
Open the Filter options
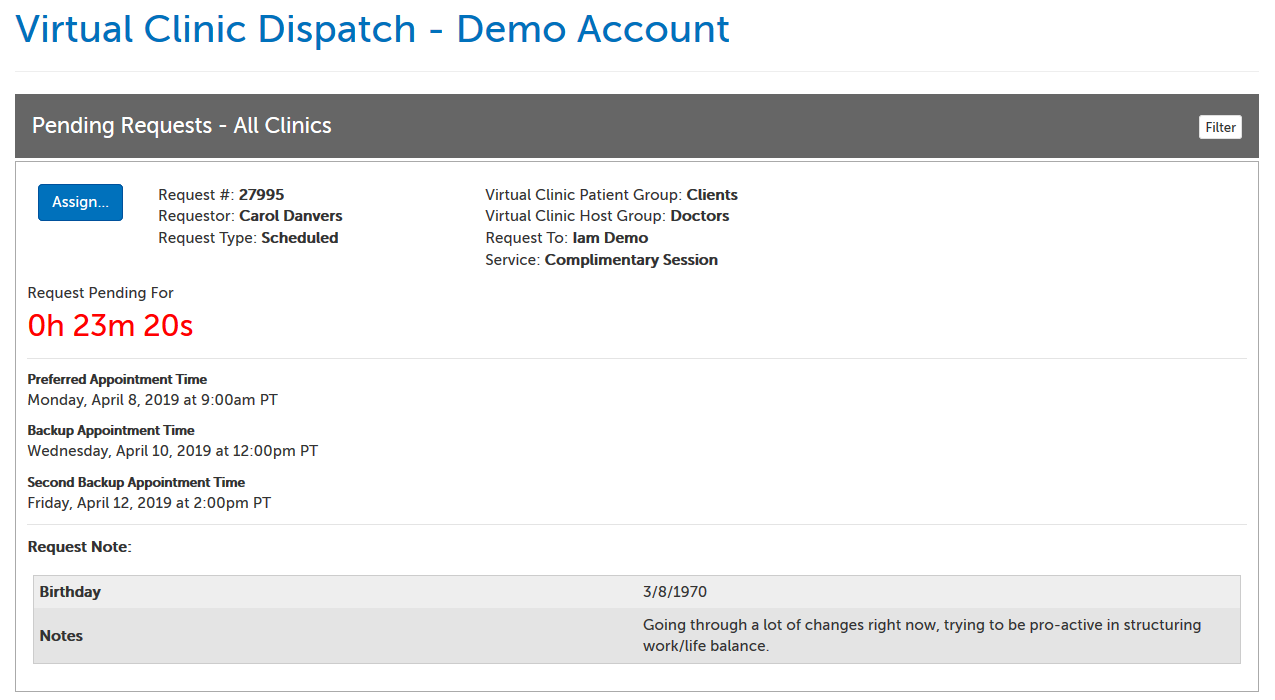click(x=1220, y=127)
